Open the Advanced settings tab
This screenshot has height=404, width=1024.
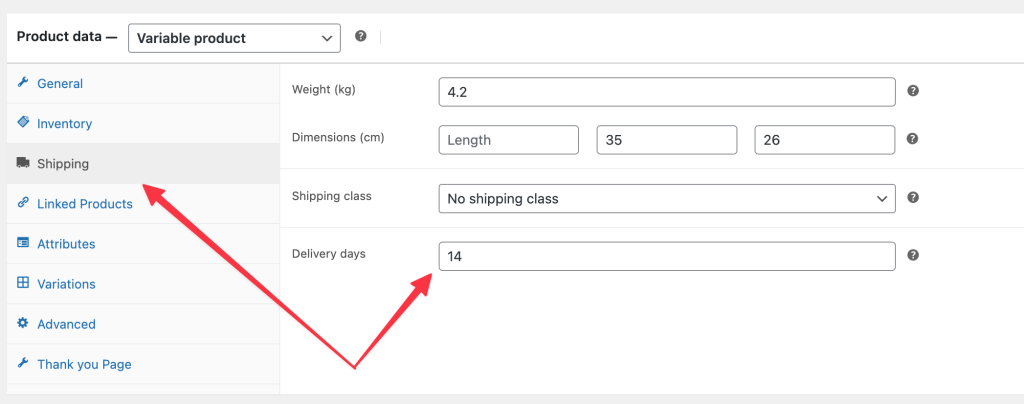[x=66, y=324]
